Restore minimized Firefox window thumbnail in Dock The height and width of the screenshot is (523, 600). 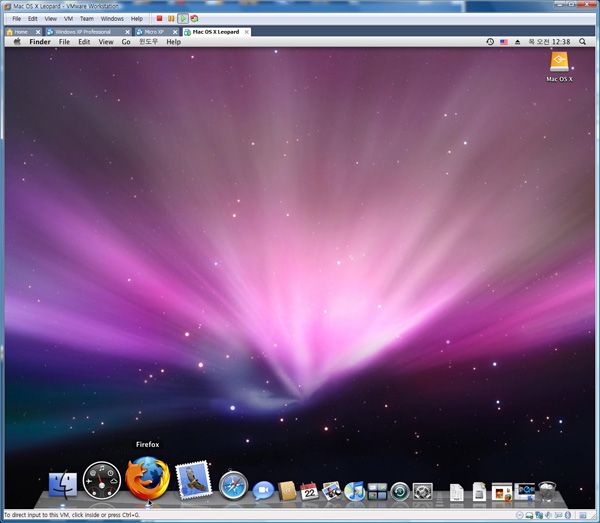(502, 492)
